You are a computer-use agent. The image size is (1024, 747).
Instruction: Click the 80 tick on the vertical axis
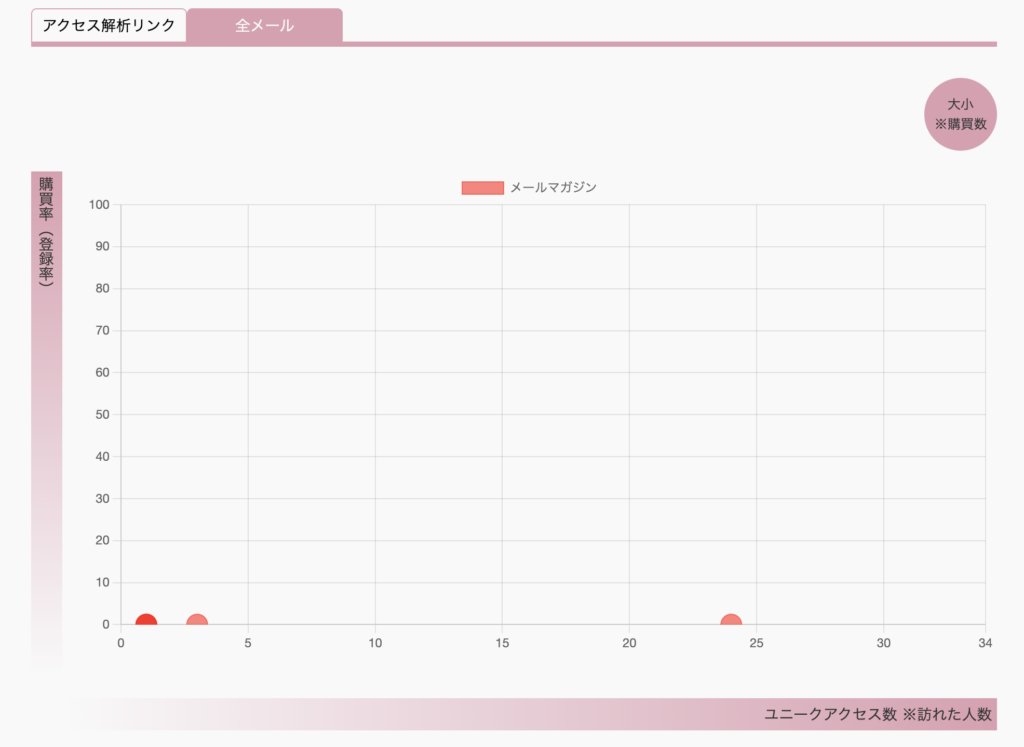point(101,289)
